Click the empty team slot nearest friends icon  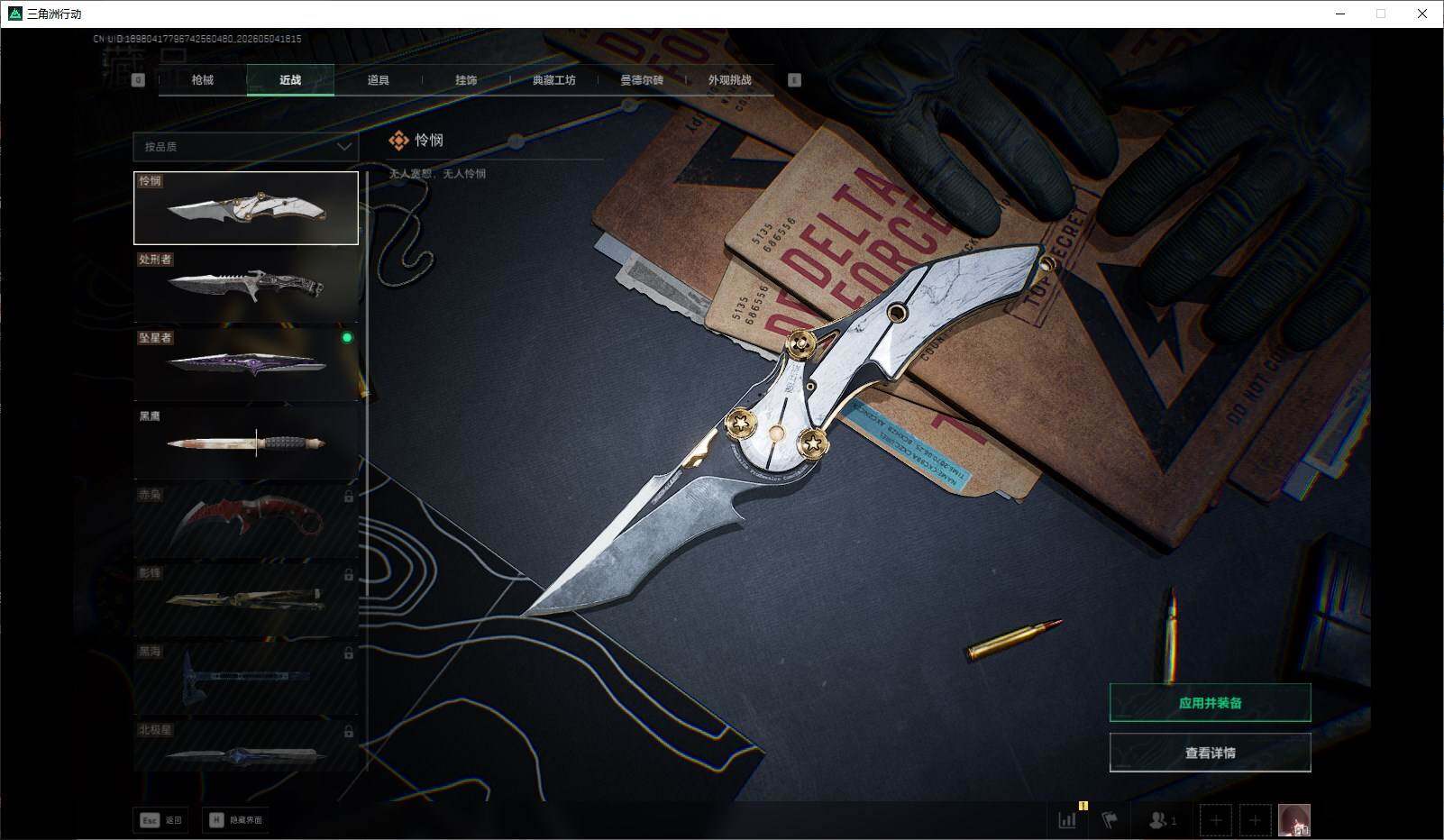pyautogui.click(x=1216, y=820)
